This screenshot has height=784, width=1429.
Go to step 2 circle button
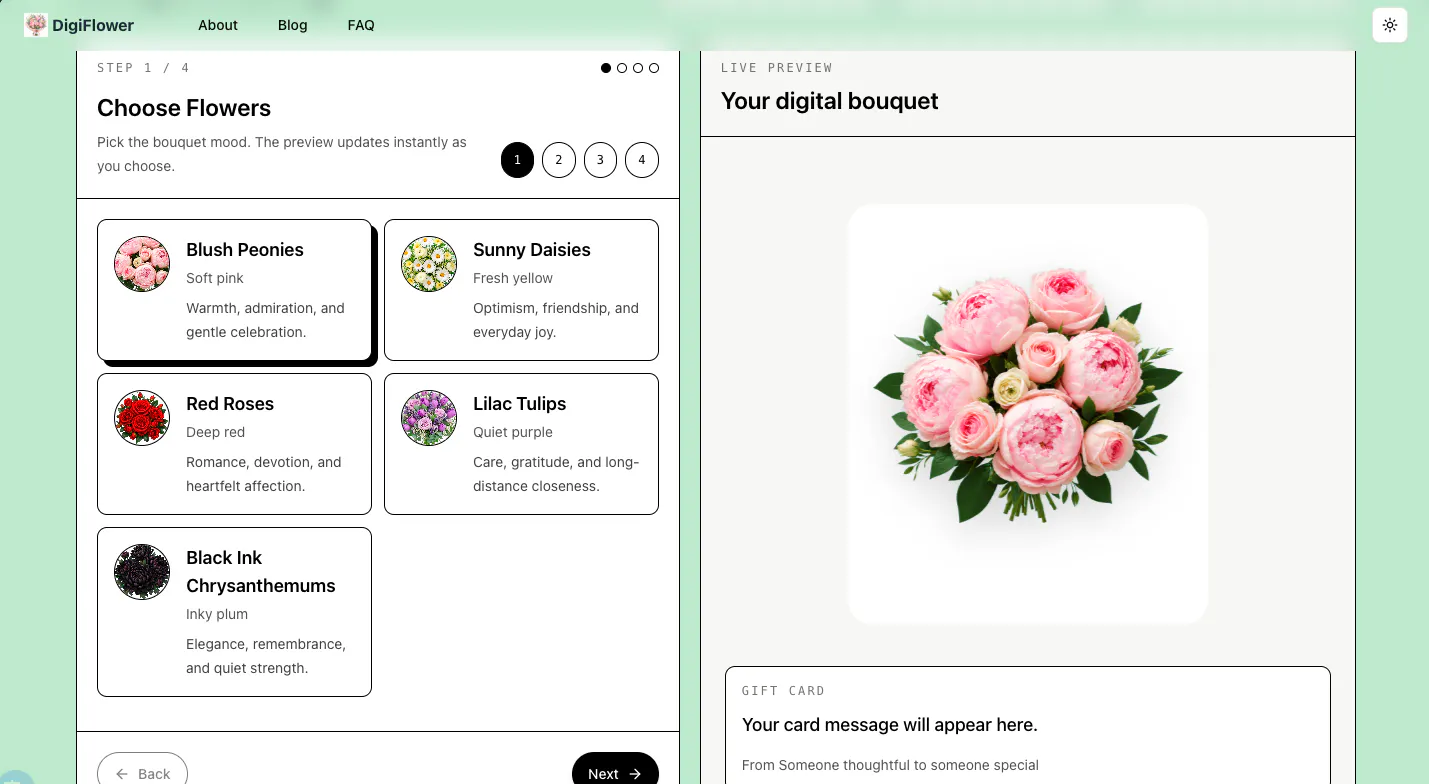[559, 160]
